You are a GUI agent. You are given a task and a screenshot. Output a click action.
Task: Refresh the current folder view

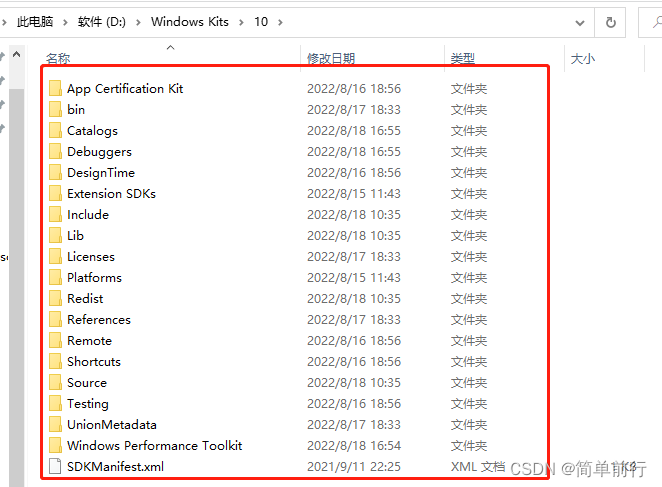click(x=610, y=22)
